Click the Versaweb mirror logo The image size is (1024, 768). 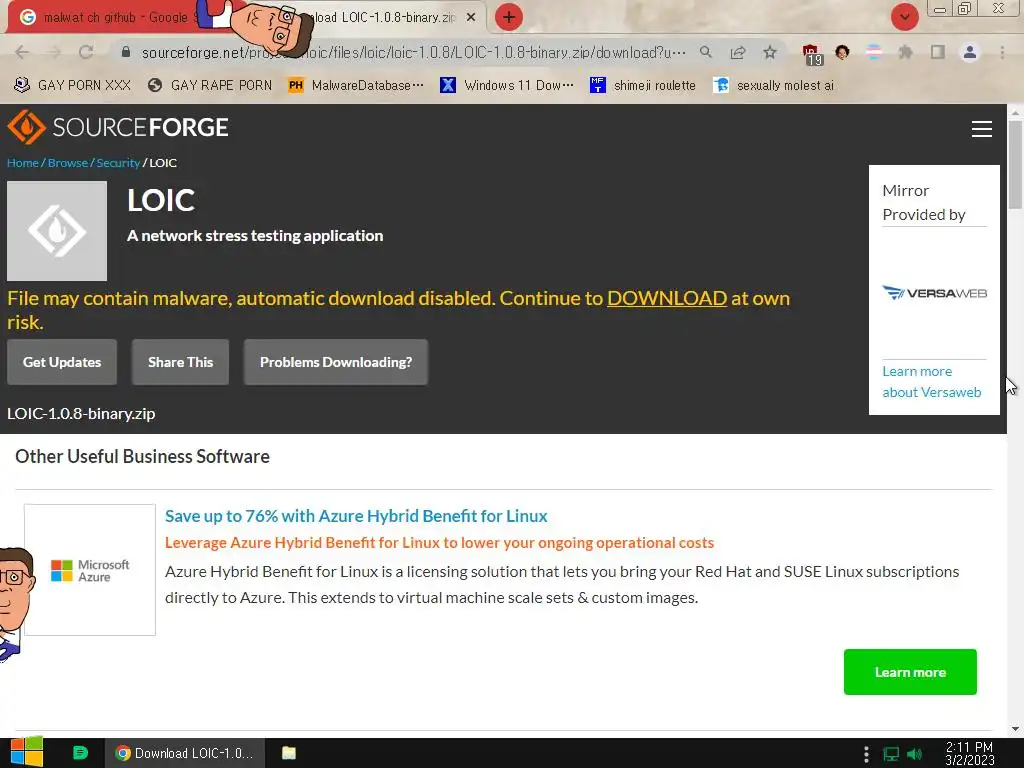pos(934,293)
